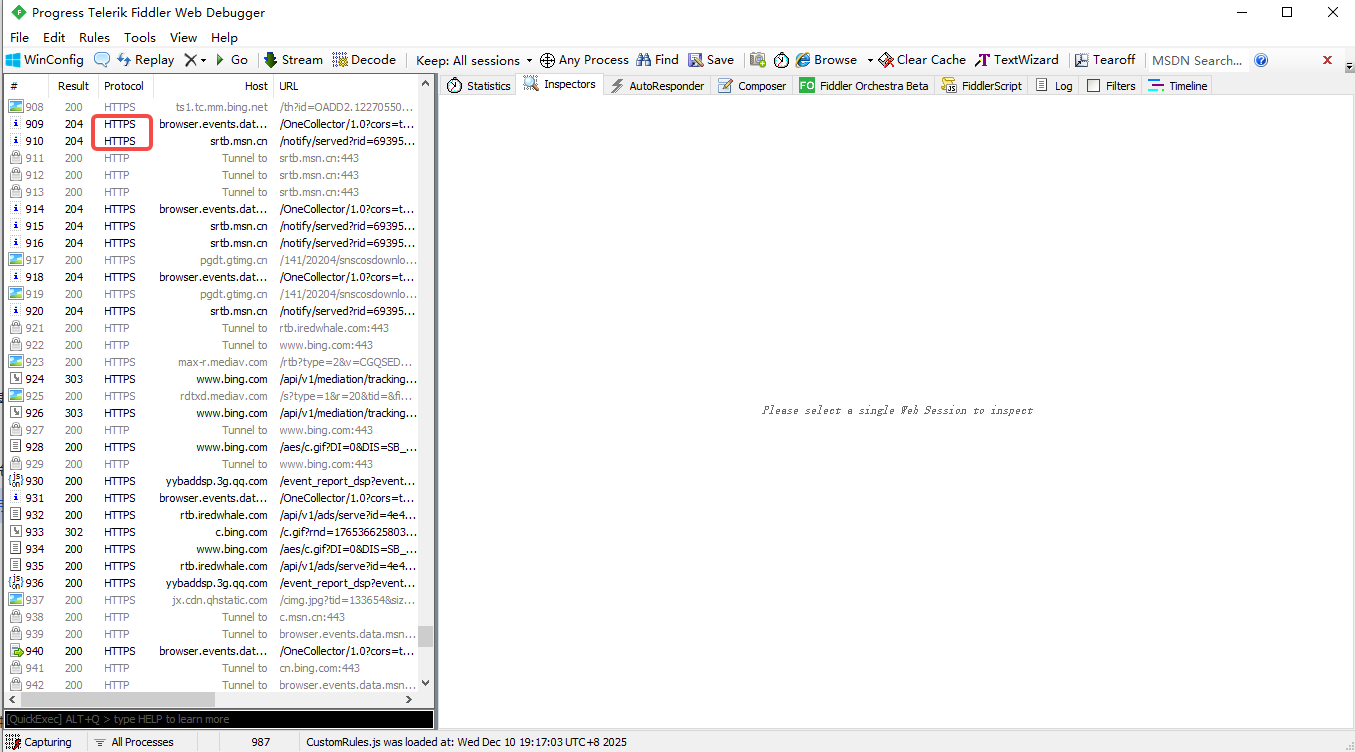The image size is (1355, 752).
Task: Open the View menu
Action: (183, 37)
